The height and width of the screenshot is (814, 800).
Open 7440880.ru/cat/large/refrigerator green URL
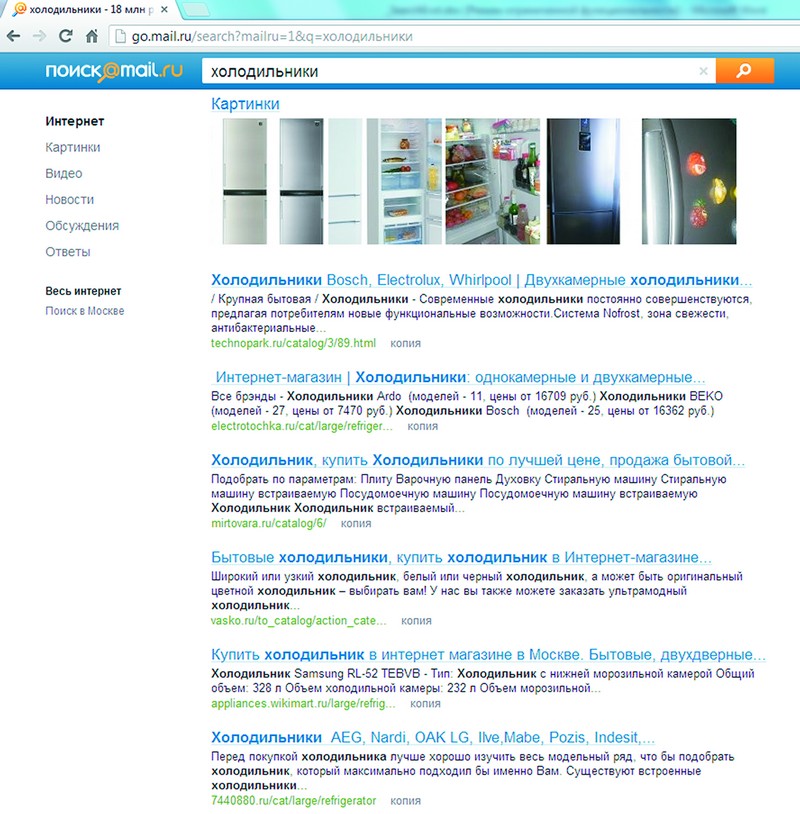(x=293, y=801)
